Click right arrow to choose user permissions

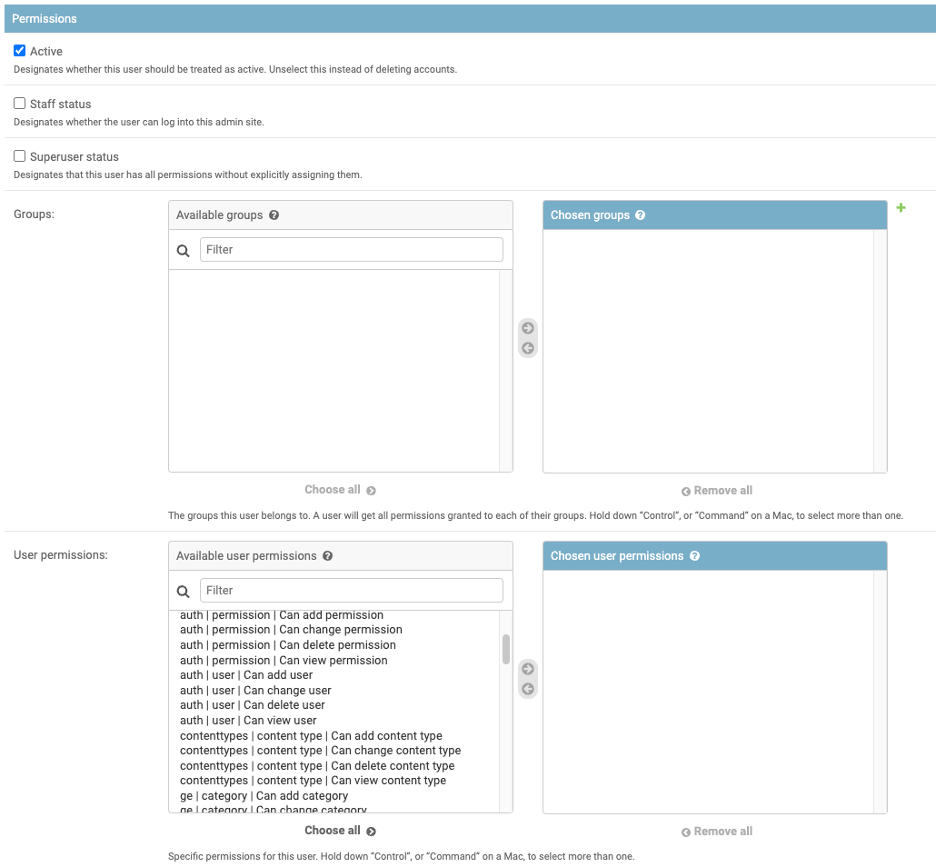[x=528, y=669]
